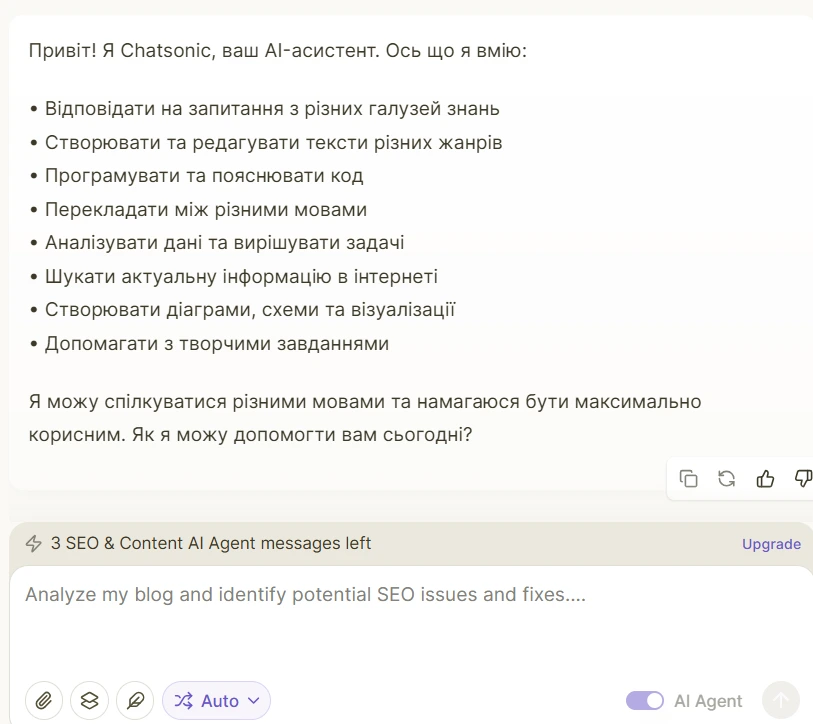The width and height of the screenshot is (813, 724).
Task: Attach a file with the paperclip icon
Action: click(x=44, y=701)
